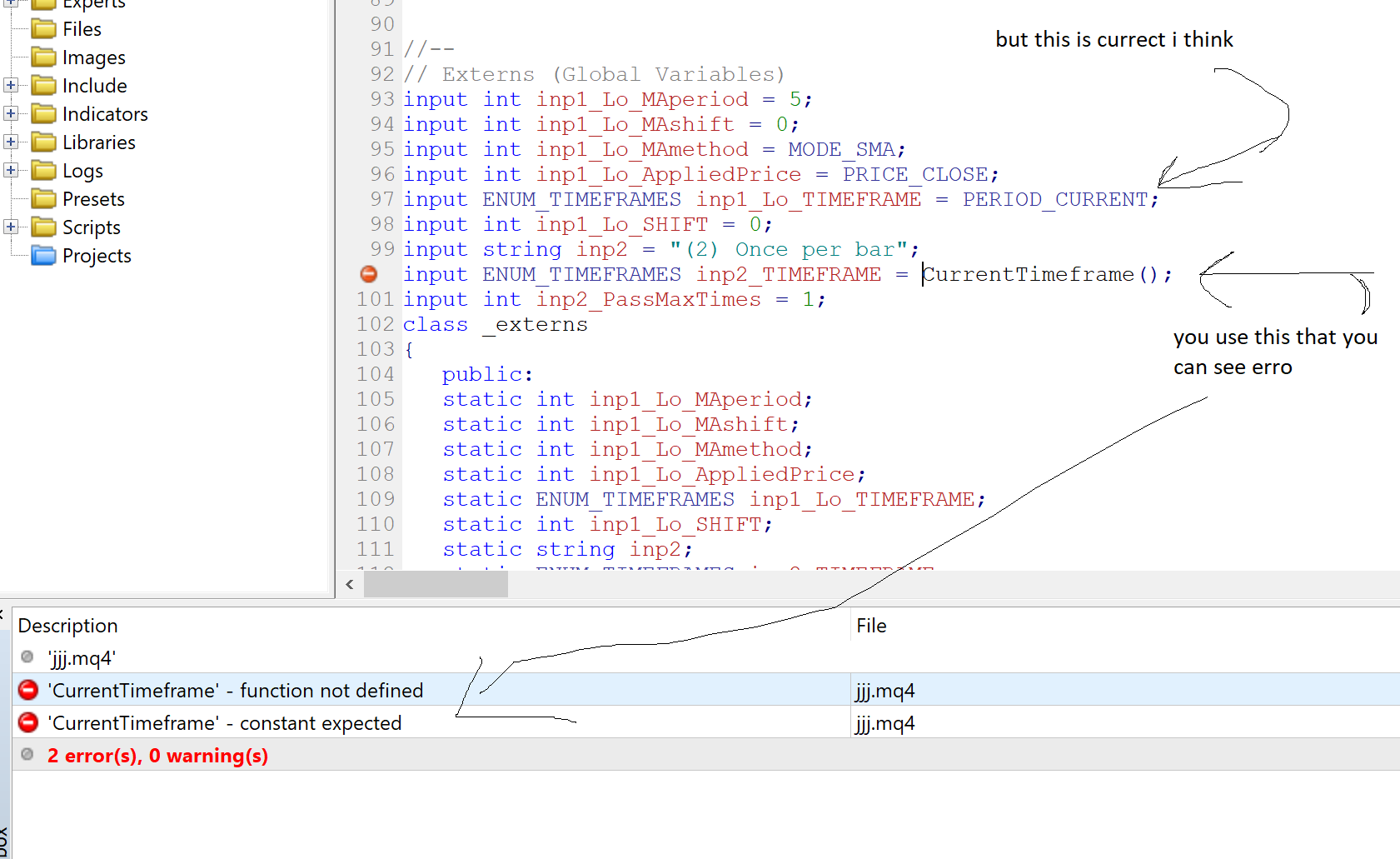Click inp1_Lo_MAshift on line 94

pos(635,124)
